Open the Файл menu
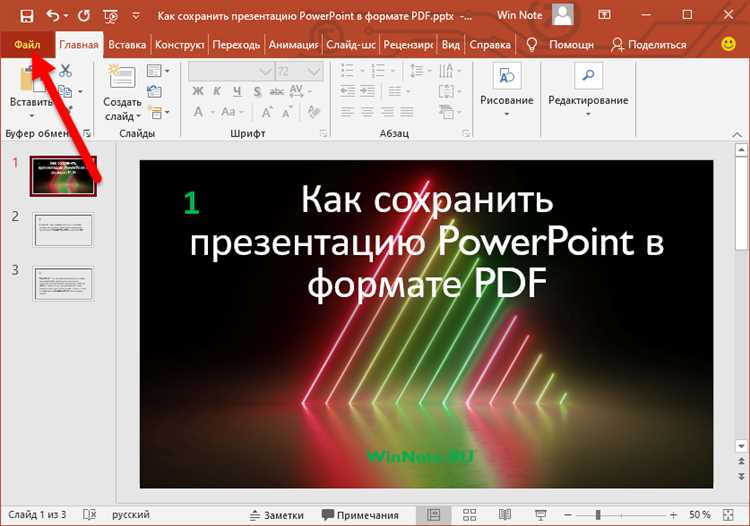The height and width of the screenshot is (526, 750). pos(27,44)
